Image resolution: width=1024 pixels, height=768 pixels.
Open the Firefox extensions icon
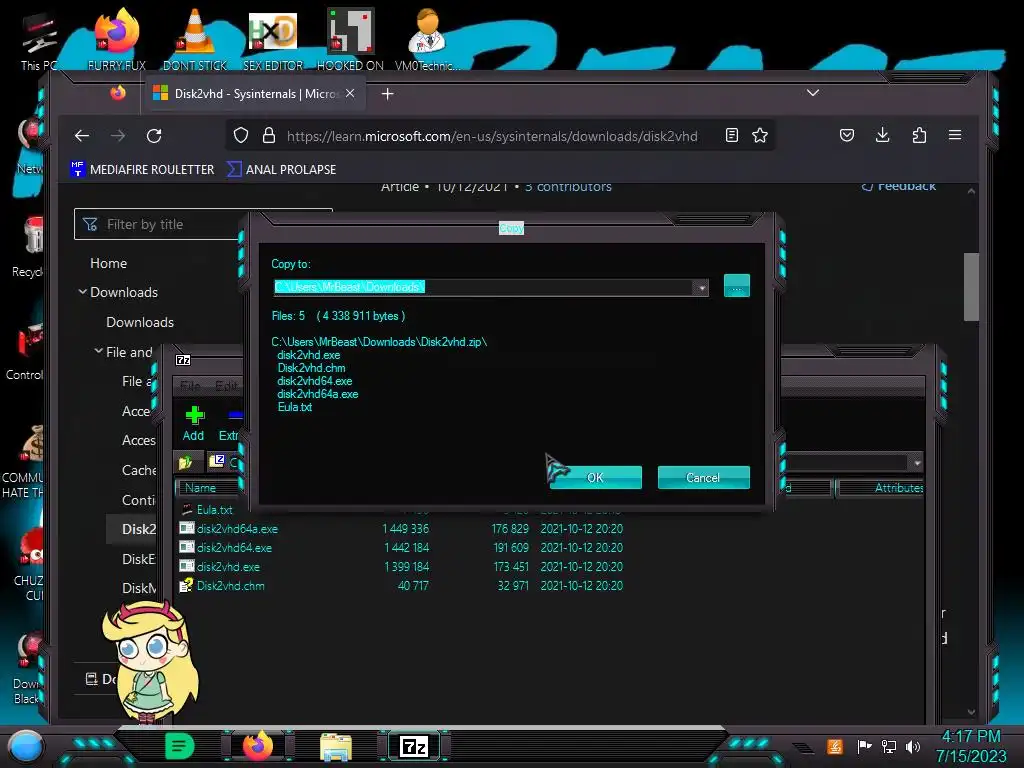click(919, 135)
